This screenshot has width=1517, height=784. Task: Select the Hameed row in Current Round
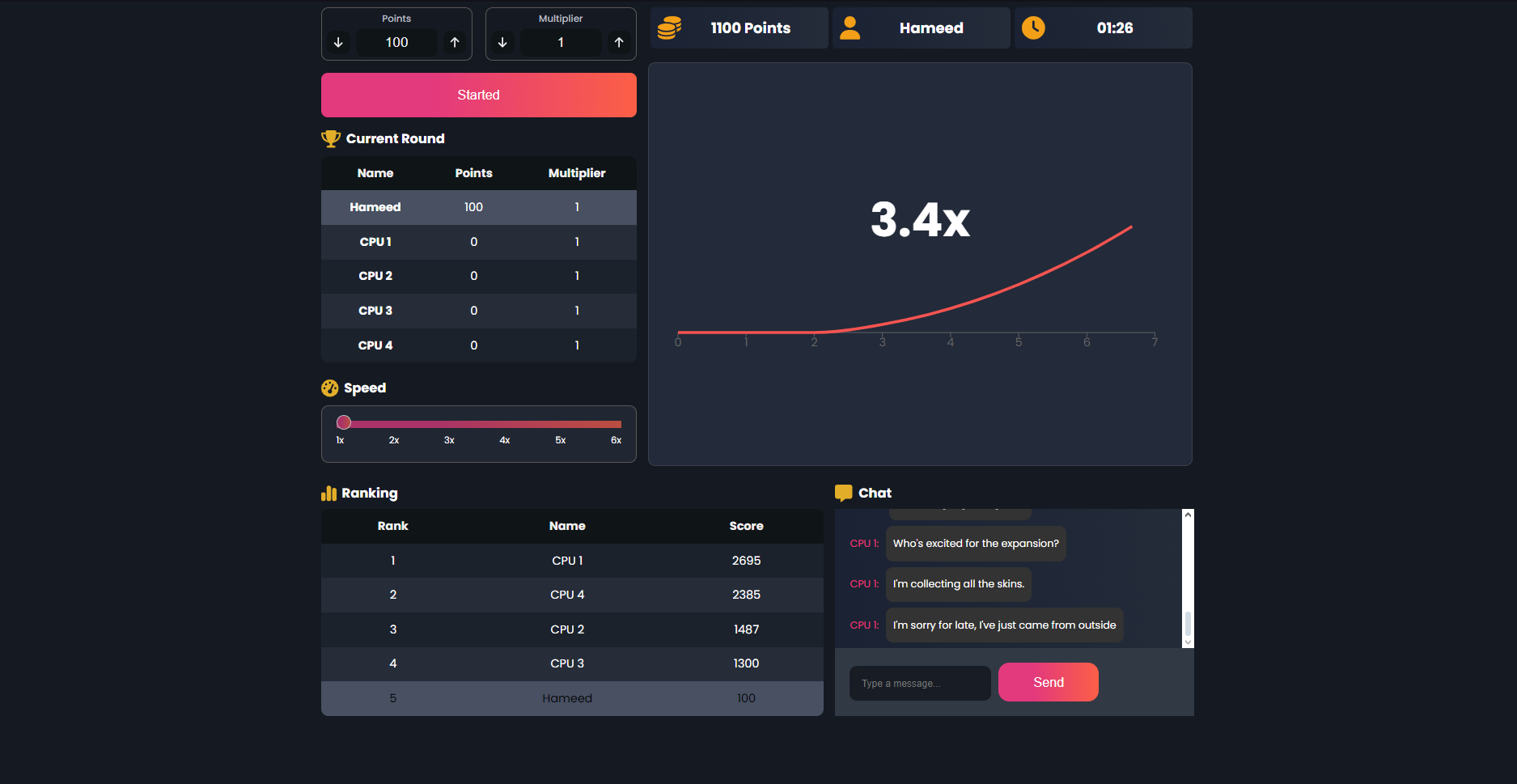click(x=478, y=207)
